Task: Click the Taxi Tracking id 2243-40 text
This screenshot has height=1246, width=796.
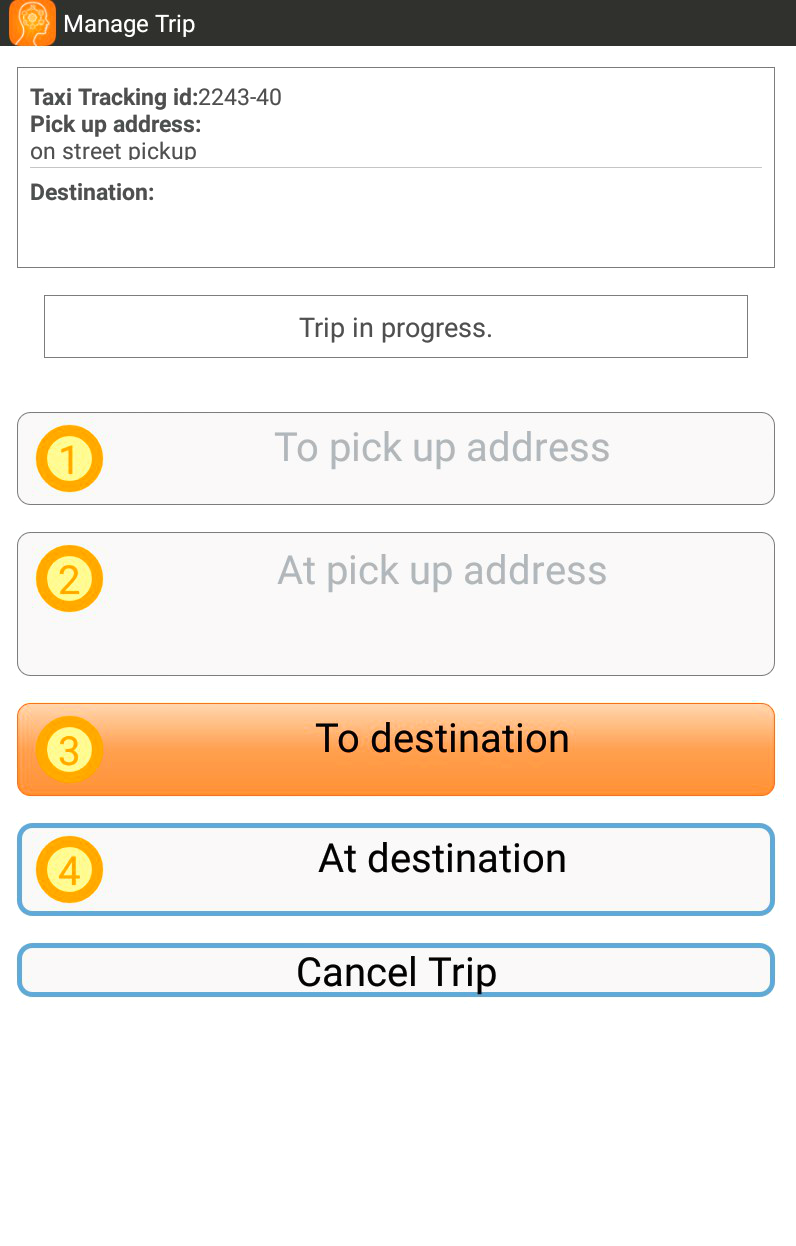Action: pos(156,97)
